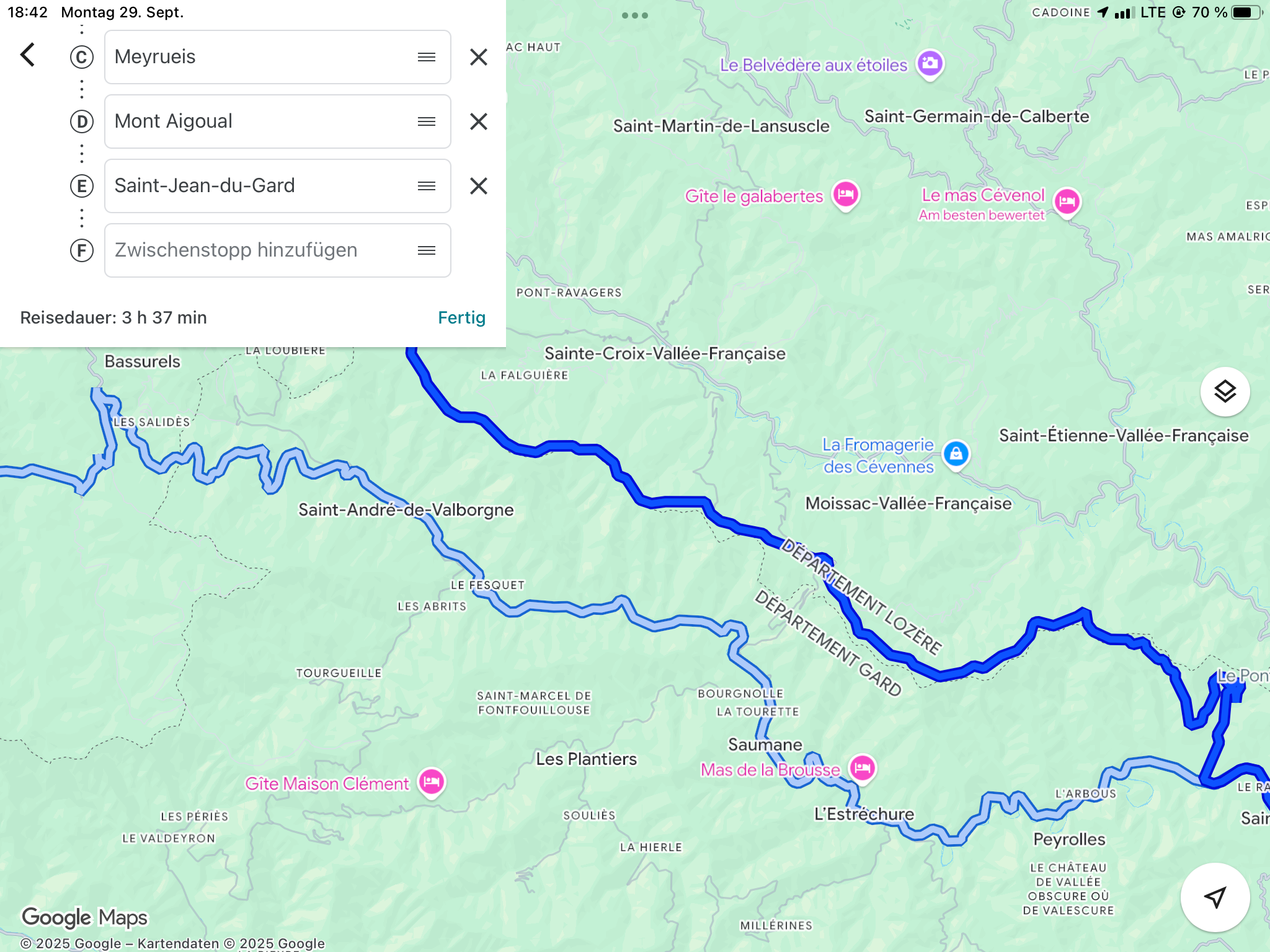
Task: Go back using the left arrow
Action: click(28, 55)
